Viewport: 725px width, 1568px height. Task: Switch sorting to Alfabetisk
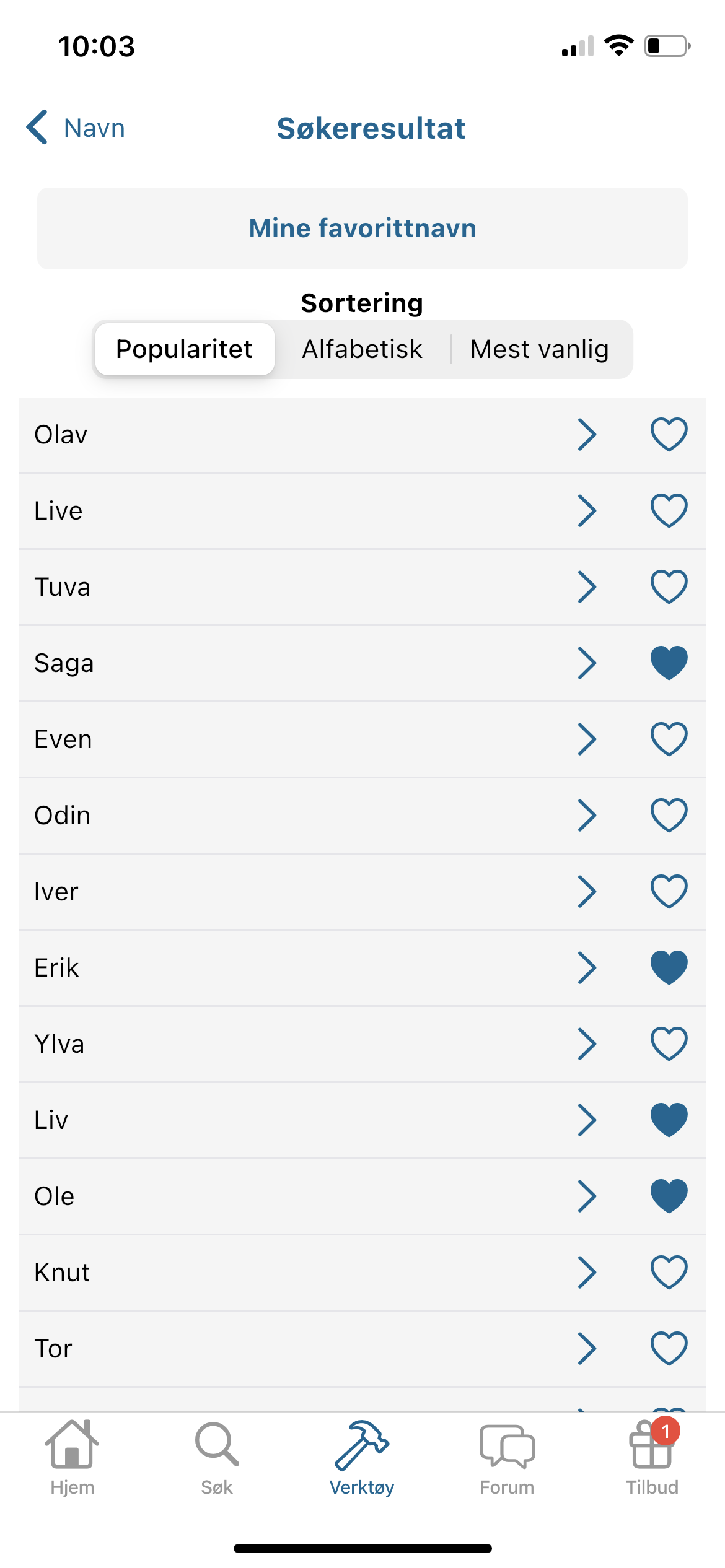coord(362,349)
